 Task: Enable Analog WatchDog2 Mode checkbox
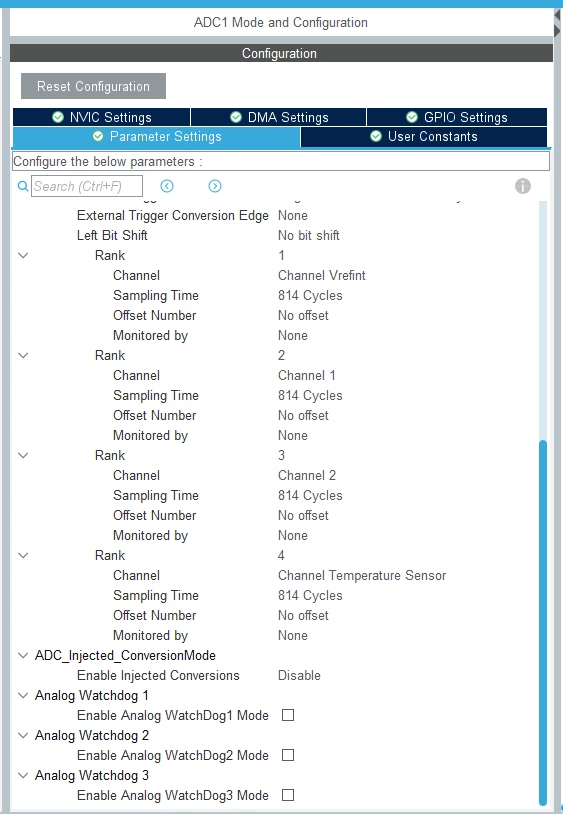click(288, 755)
